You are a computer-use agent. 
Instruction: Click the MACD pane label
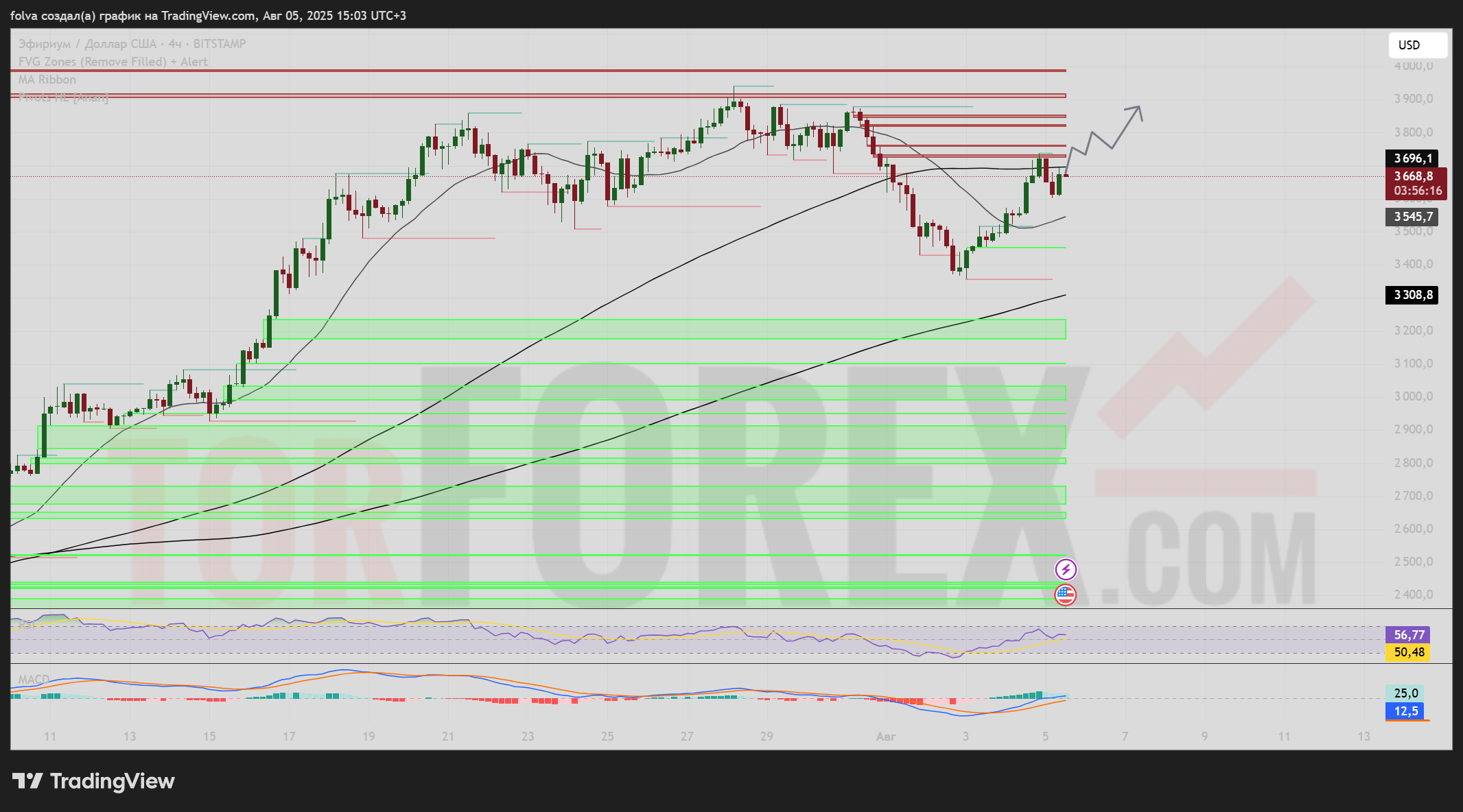coord(34,679)
